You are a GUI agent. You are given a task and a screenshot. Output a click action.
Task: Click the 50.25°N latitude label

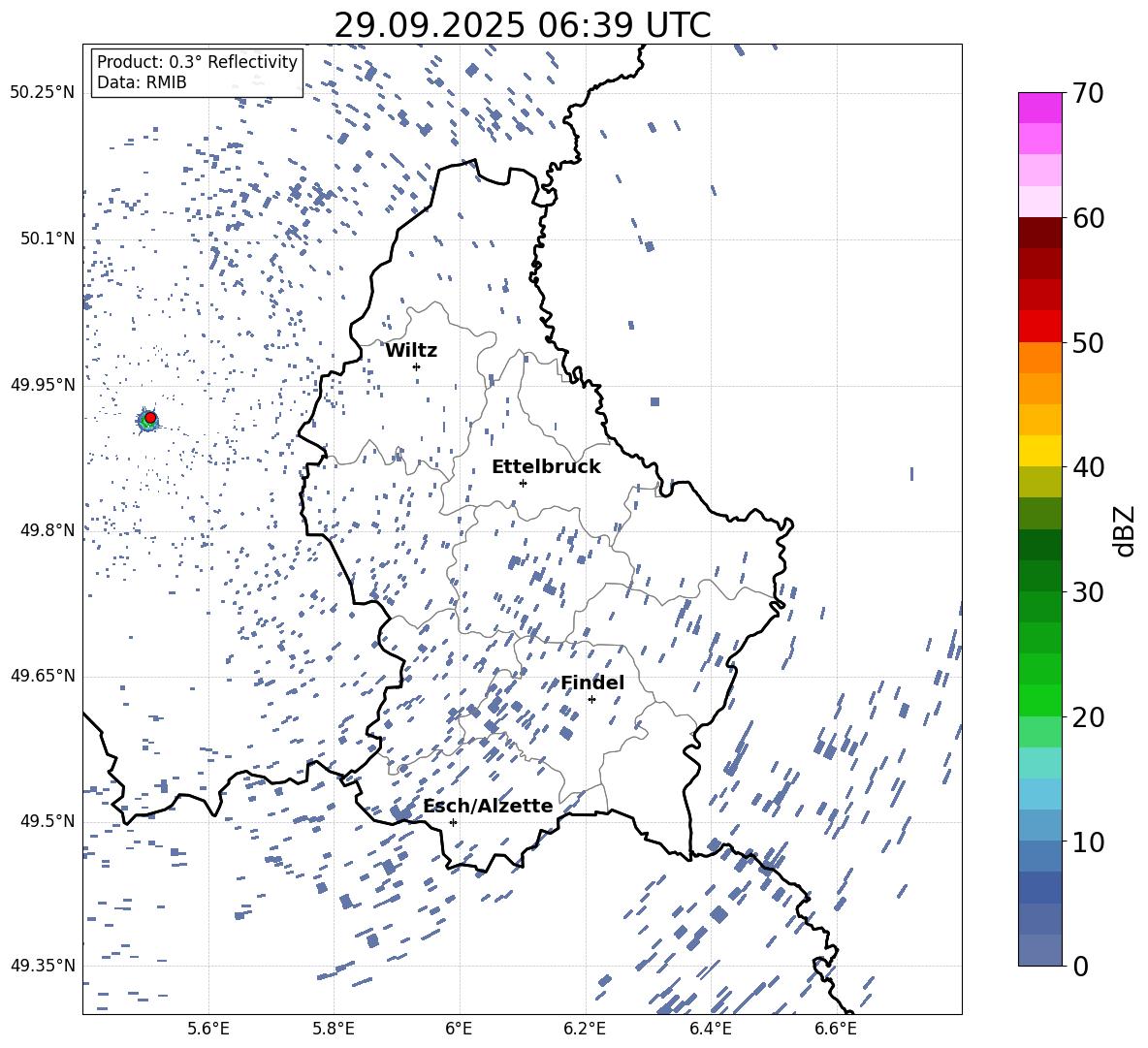(43, 93)
